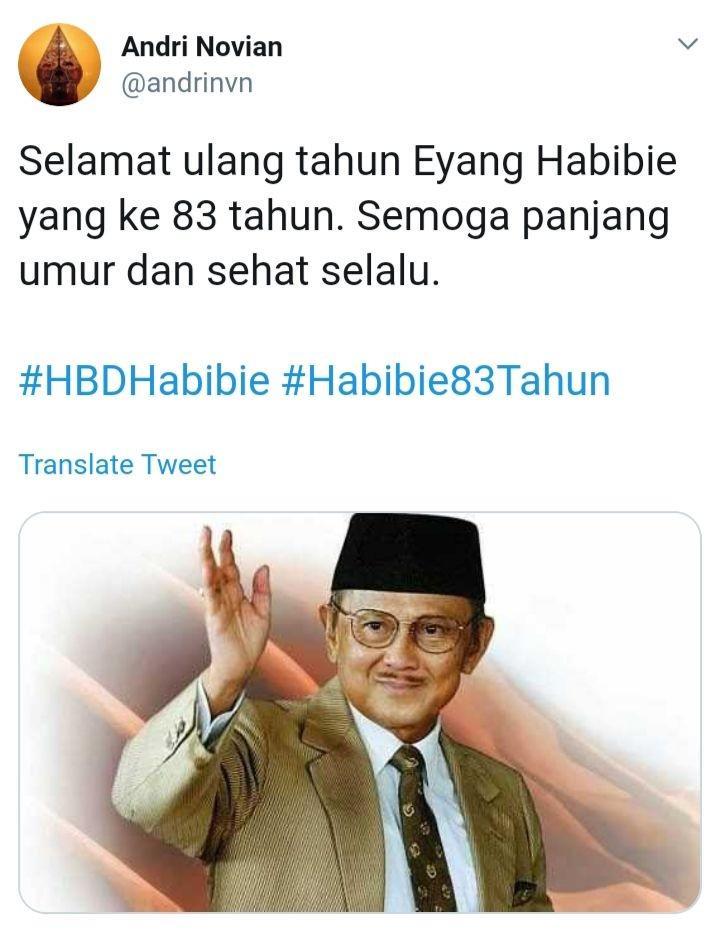This screenshot has width=720, height=941.
Task: Browse posts tagged Habibie83Tahun
Action: (446, 380)
